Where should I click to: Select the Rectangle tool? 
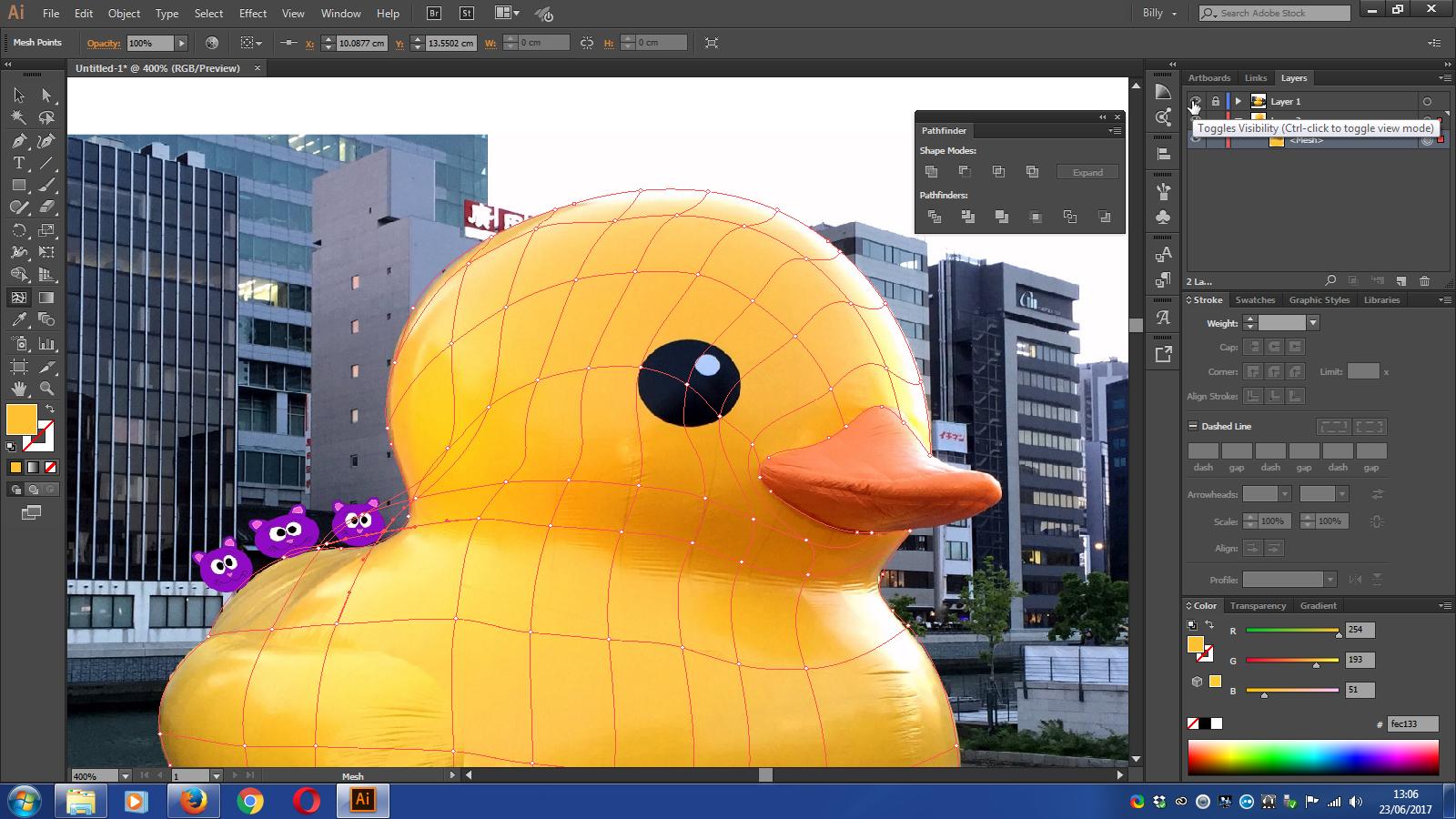point(19,185)
